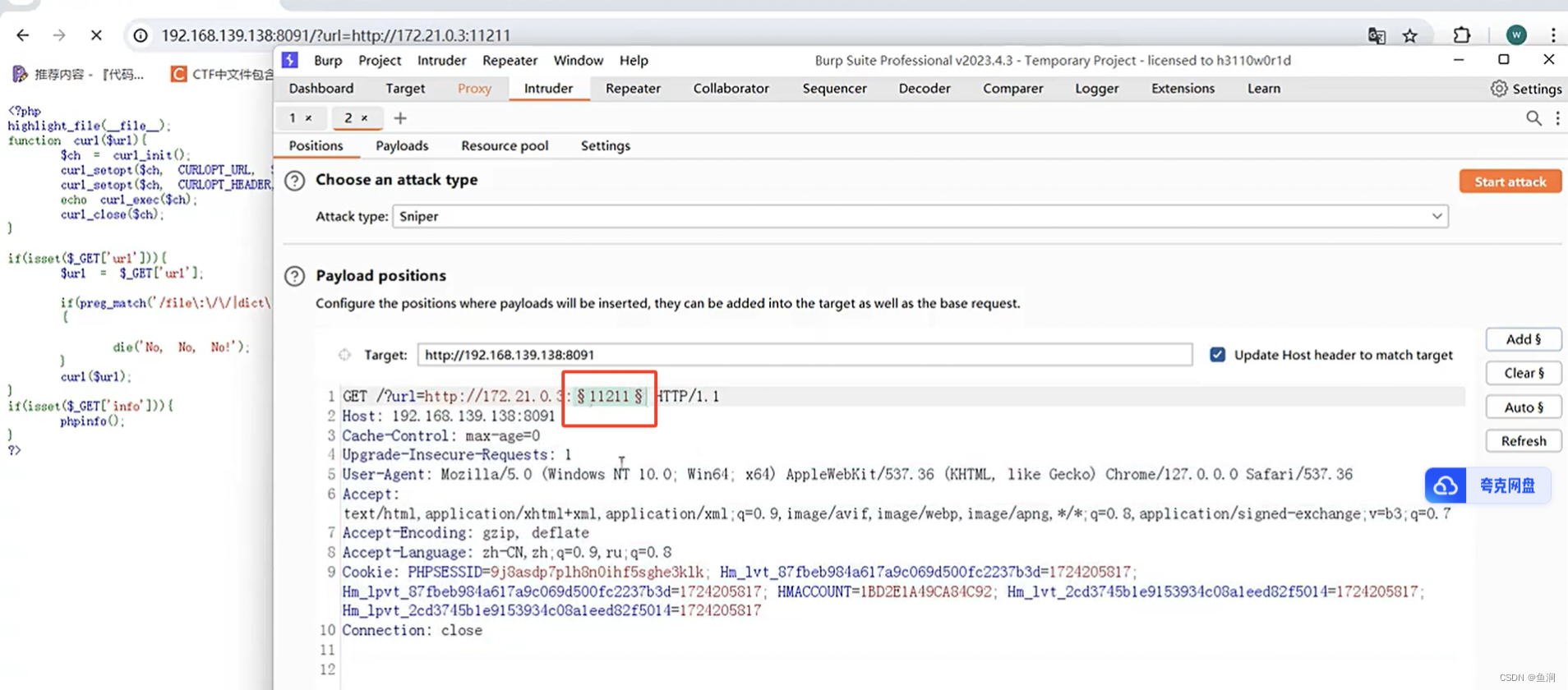Image resolution: width=1568 pixels, height=690 pixels.
Task: Click the §11211§ payload marker in request
Action: tap(610, 397)
